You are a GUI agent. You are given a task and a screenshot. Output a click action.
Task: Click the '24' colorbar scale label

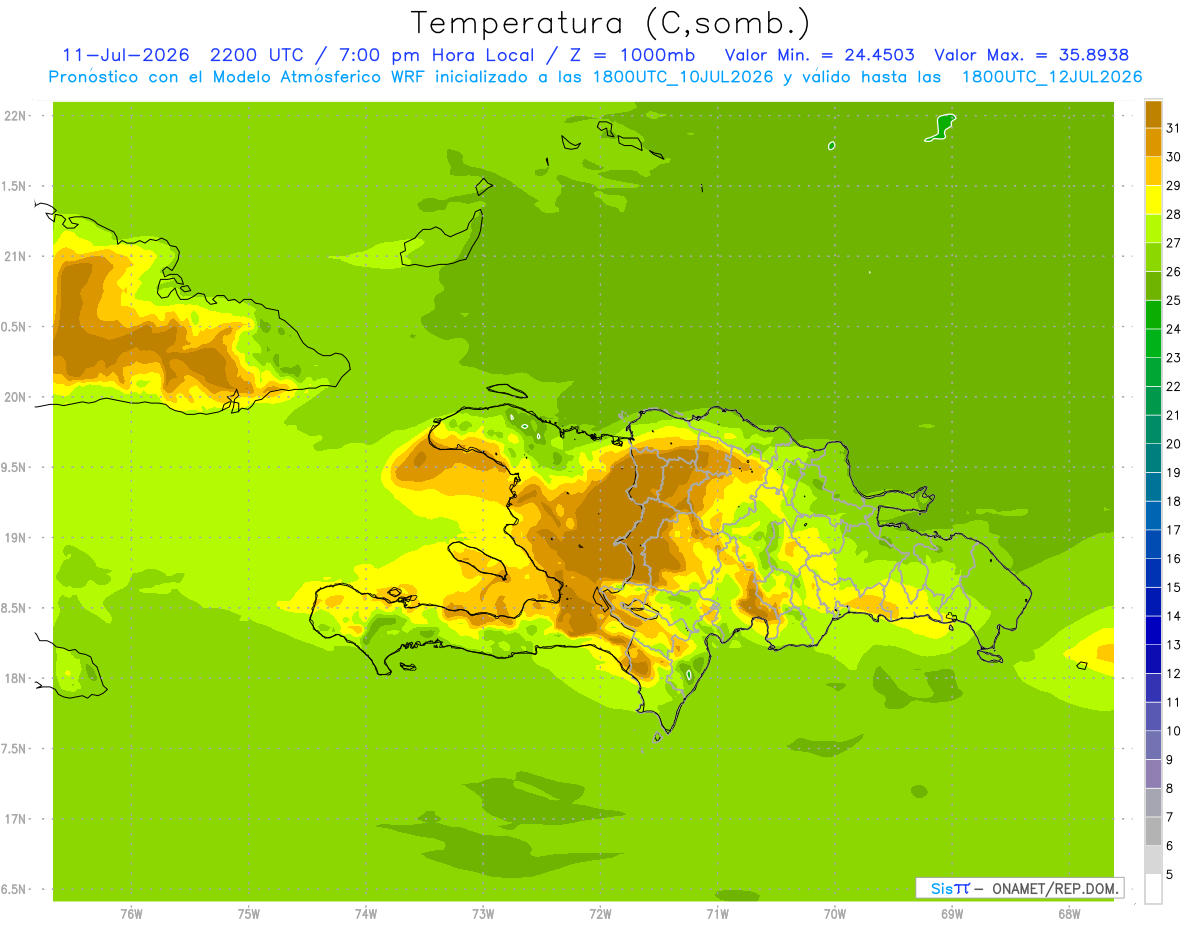coord(1174,329)
